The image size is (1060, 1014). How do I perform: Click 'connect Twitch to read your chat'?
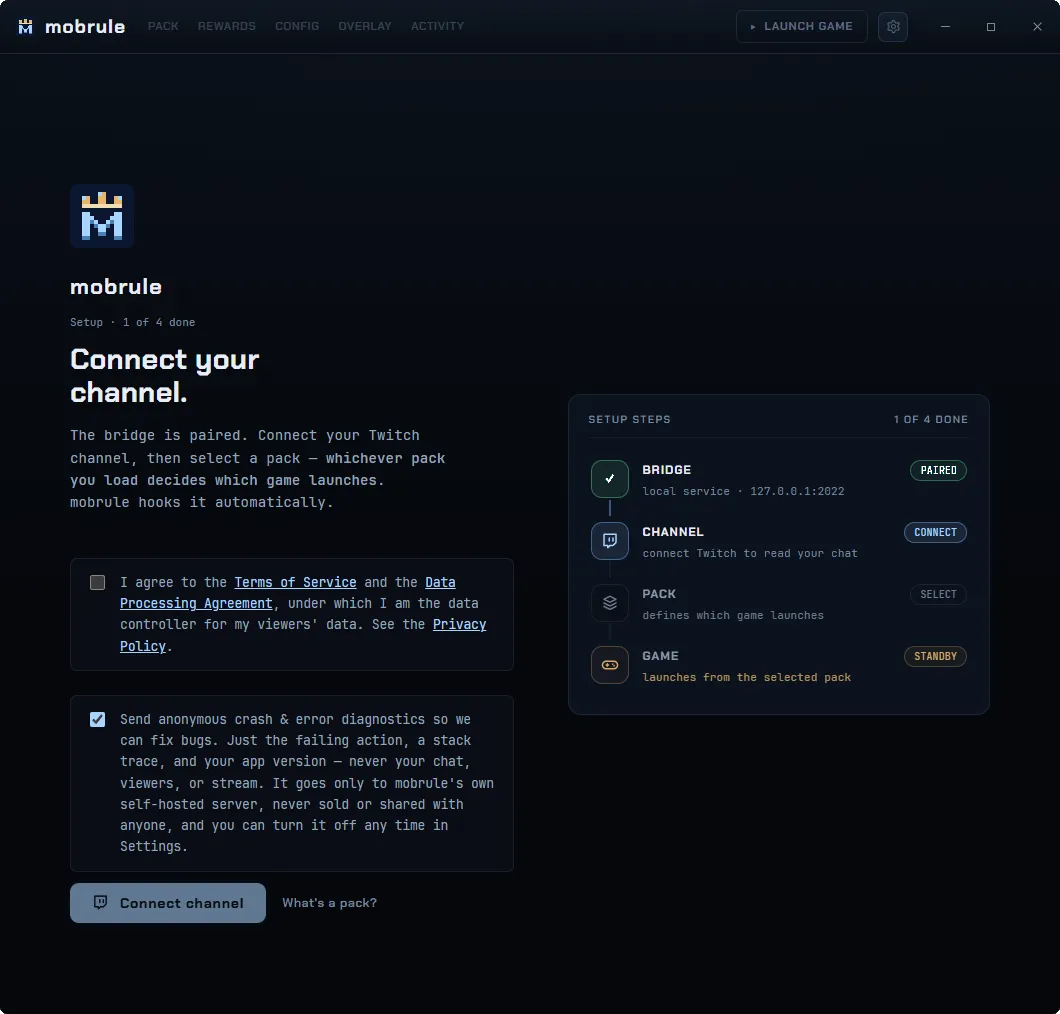(750, 554)
